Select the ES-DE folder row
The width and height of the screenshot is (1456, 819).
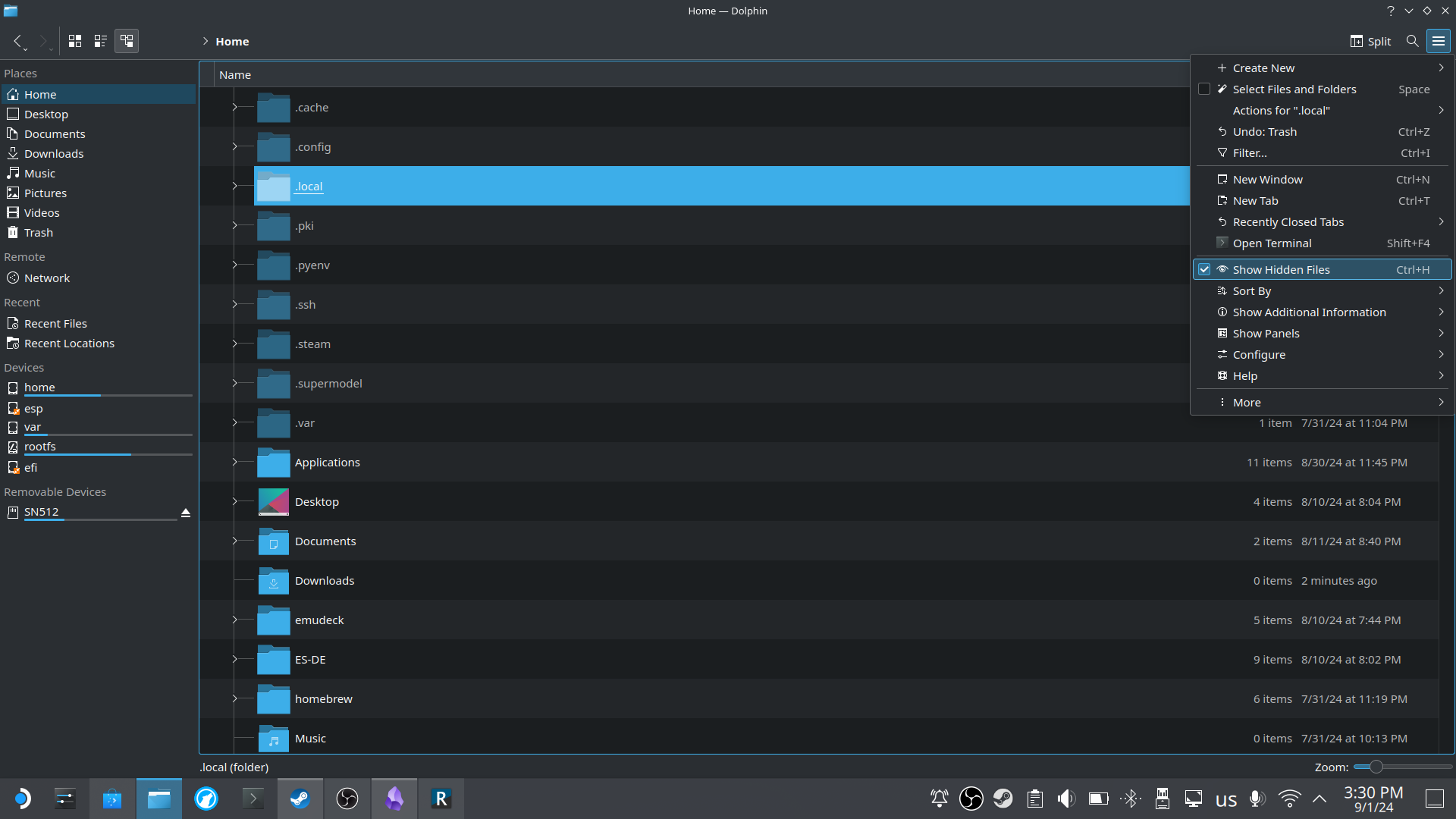(x=819, y=660)
